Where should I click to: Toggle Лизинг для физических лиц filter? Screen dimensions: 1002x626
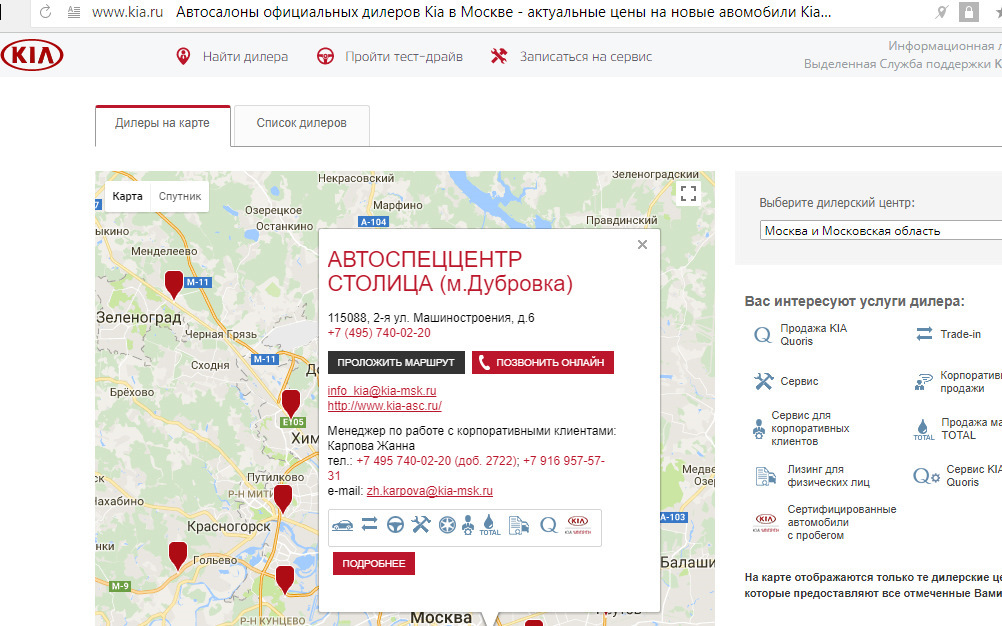tap(812, 476)
